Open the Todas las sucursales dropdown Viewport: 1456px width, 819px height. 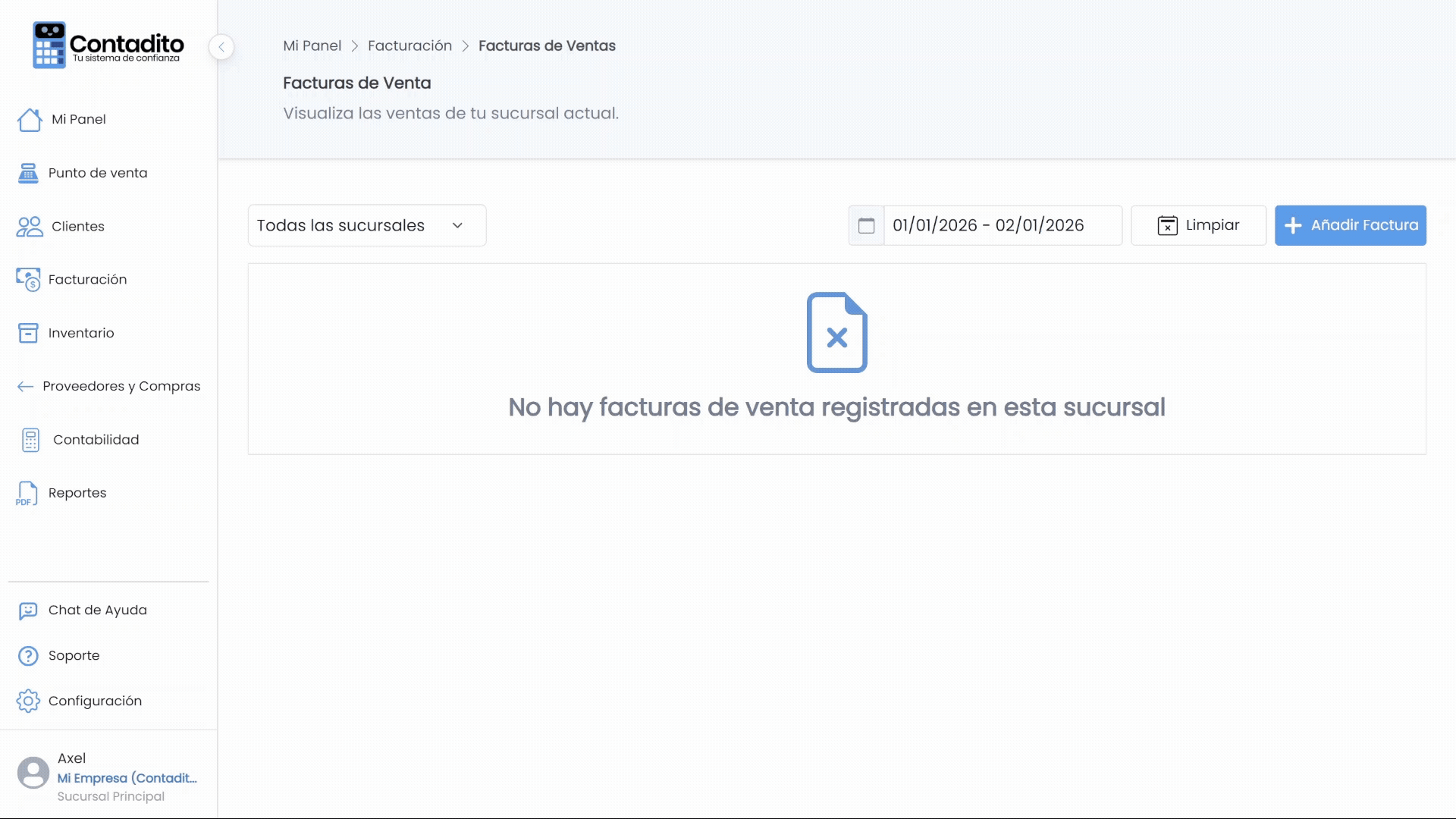pos(367,225)
